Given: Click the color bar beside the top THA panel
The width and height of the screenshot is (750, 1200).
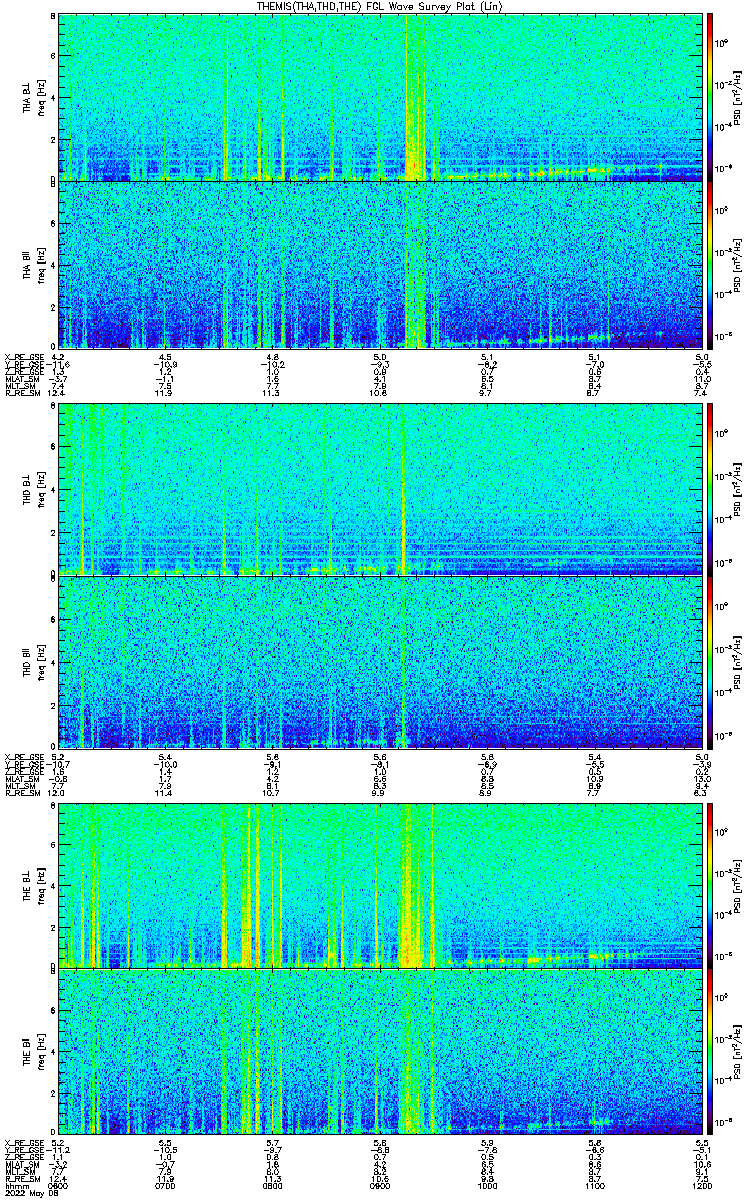Looking at the screenshot, I should (711, 97).
